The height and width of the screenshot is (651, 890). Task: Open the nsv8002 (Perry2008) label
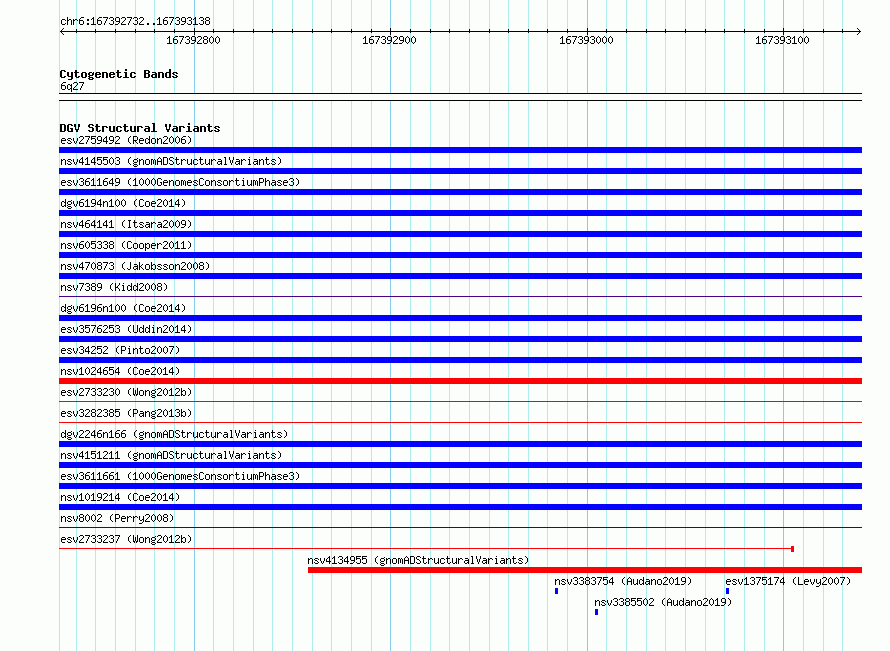[x=117, y=518]
